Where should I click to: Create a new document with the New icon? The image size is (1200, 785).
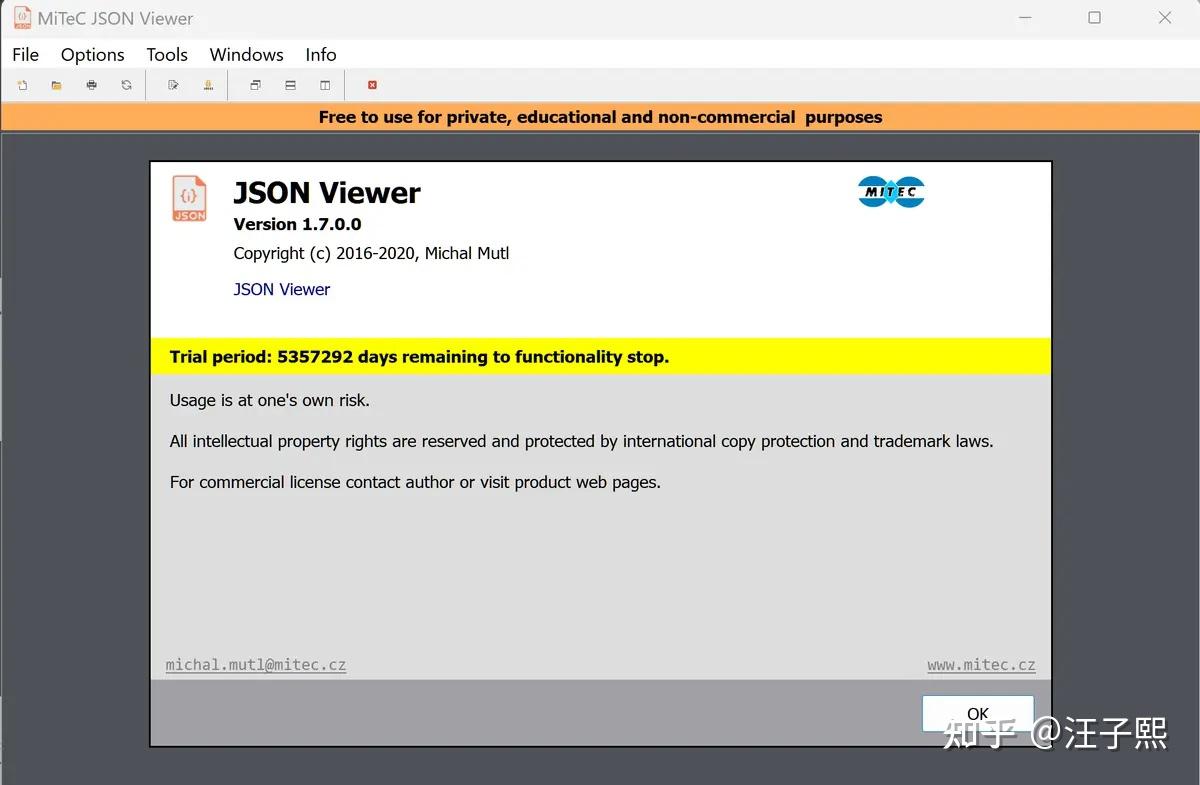(x=21, y=85)
